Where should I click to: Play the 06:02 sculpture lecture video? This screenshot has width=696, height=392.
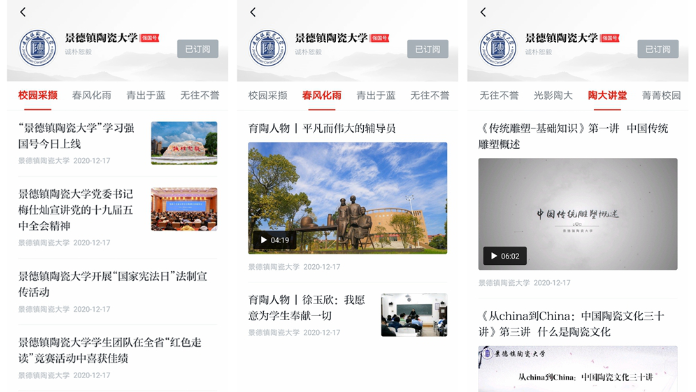[x=505, y=256]
